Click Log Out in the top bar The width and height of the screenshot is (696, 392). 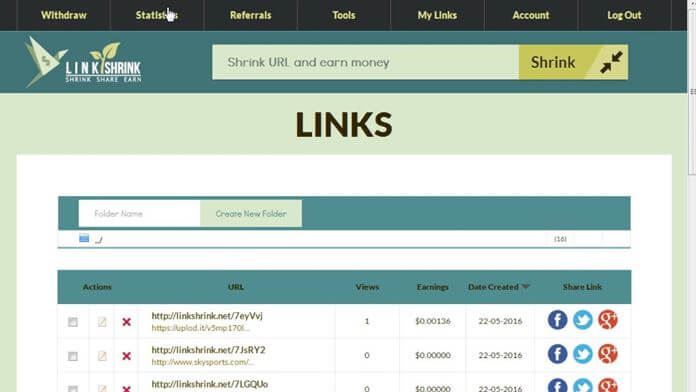624,15
